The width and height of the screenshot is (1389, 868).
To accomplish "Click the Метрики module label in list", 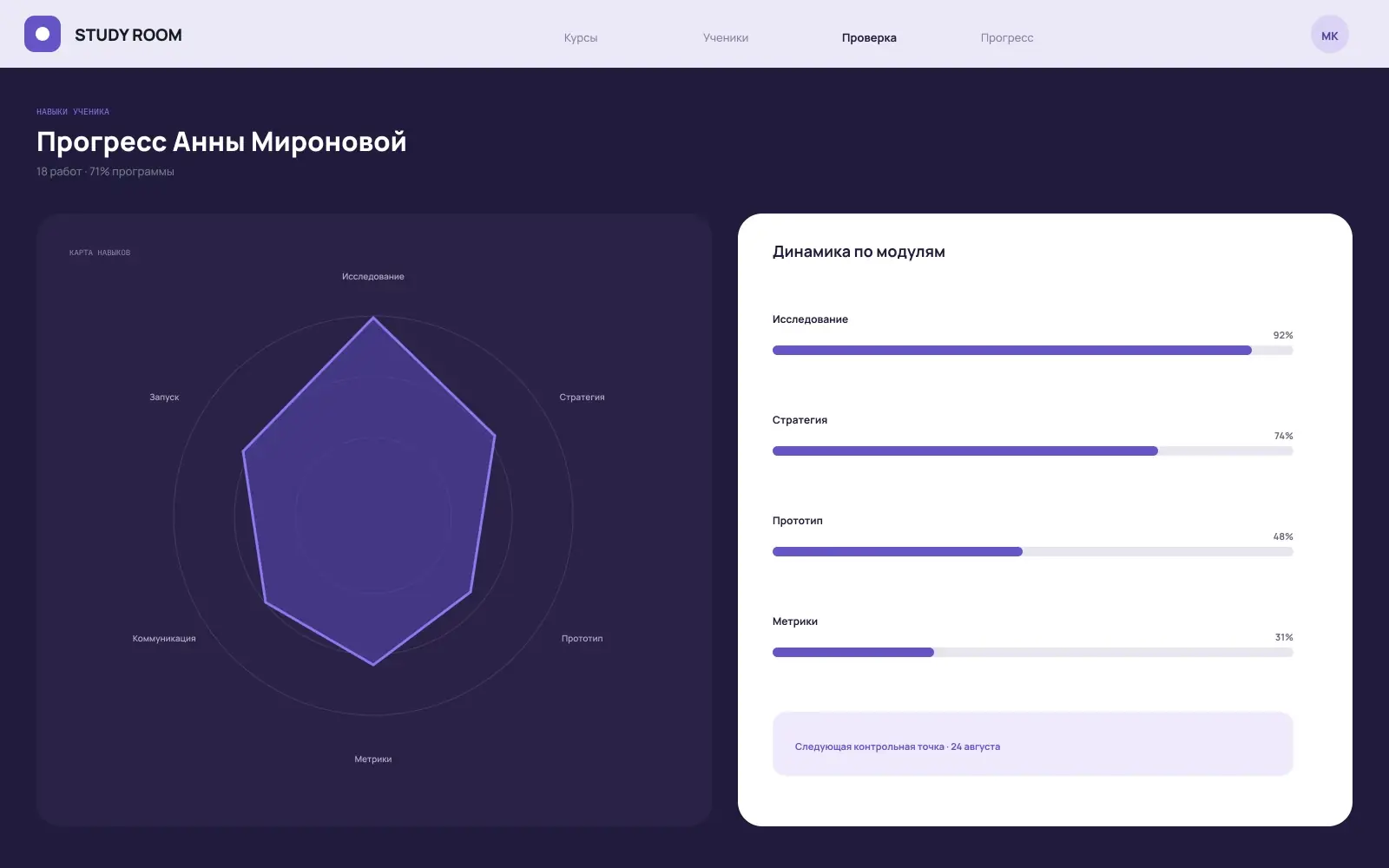I will (x=795, y=621).
